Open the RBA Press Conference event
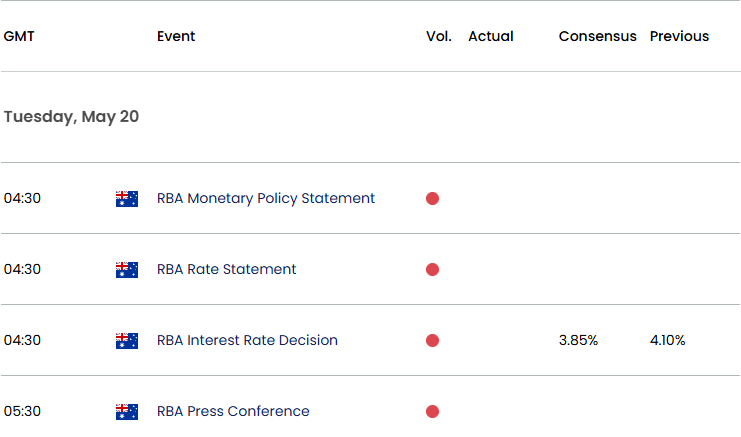 (x=233, y=411)
